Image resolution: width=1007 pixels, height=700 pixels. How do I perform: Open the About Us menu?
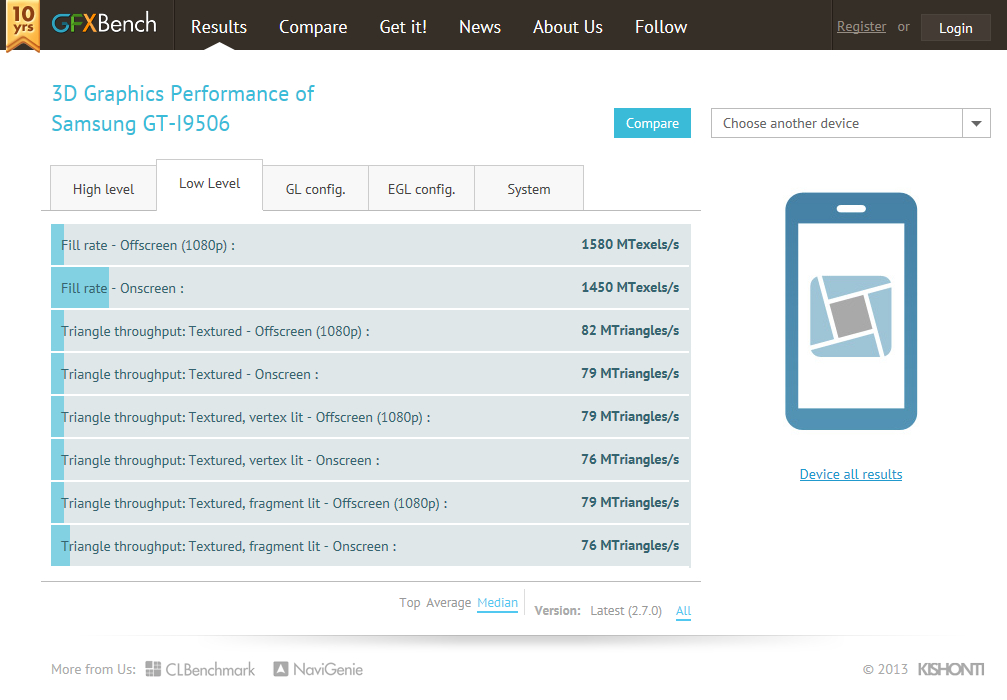(568, 27)
